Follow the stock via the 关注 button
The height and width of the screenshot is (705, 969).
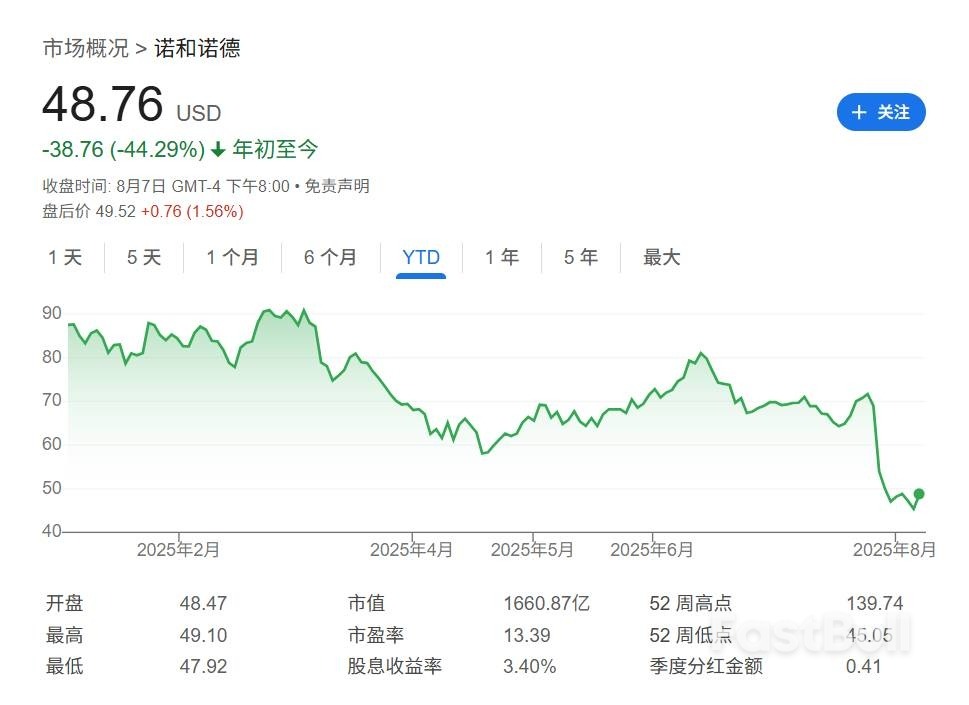tap(881, 113)
